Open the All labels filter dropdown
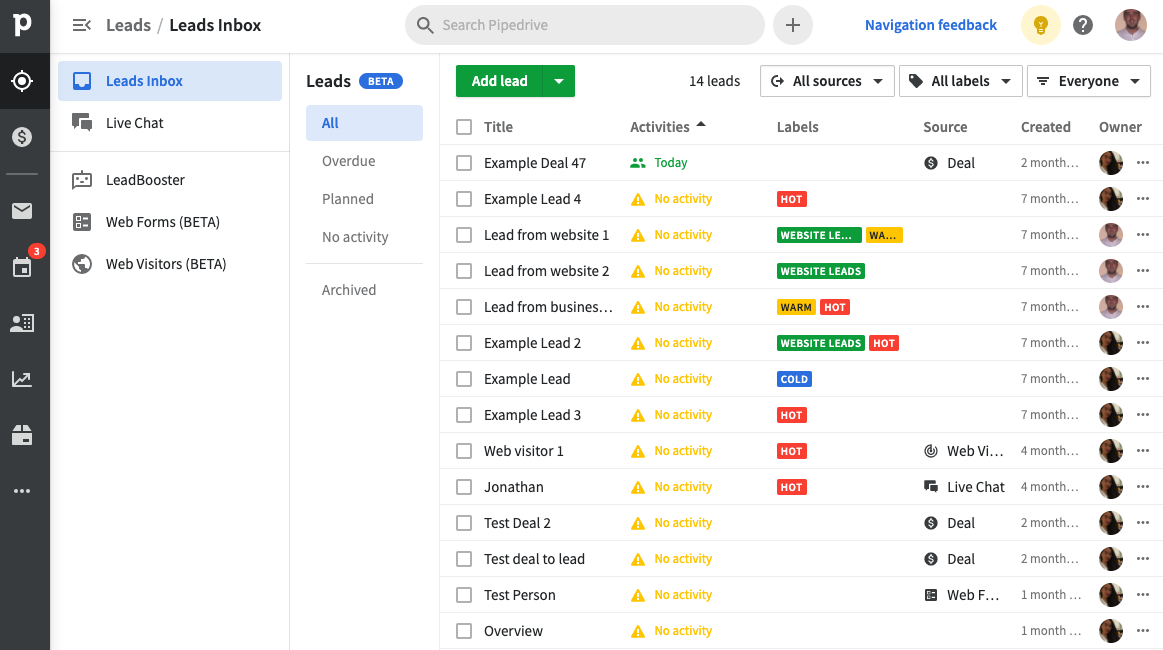1163x650 pixels. point(961,81)
